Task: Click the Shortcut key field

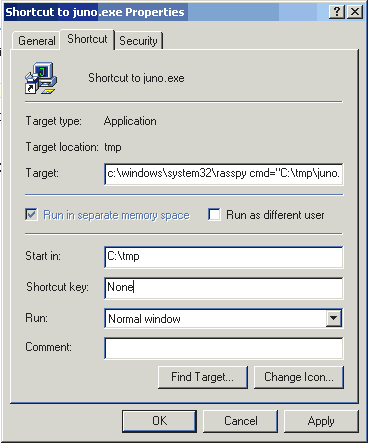Action: tap(224, 288)
